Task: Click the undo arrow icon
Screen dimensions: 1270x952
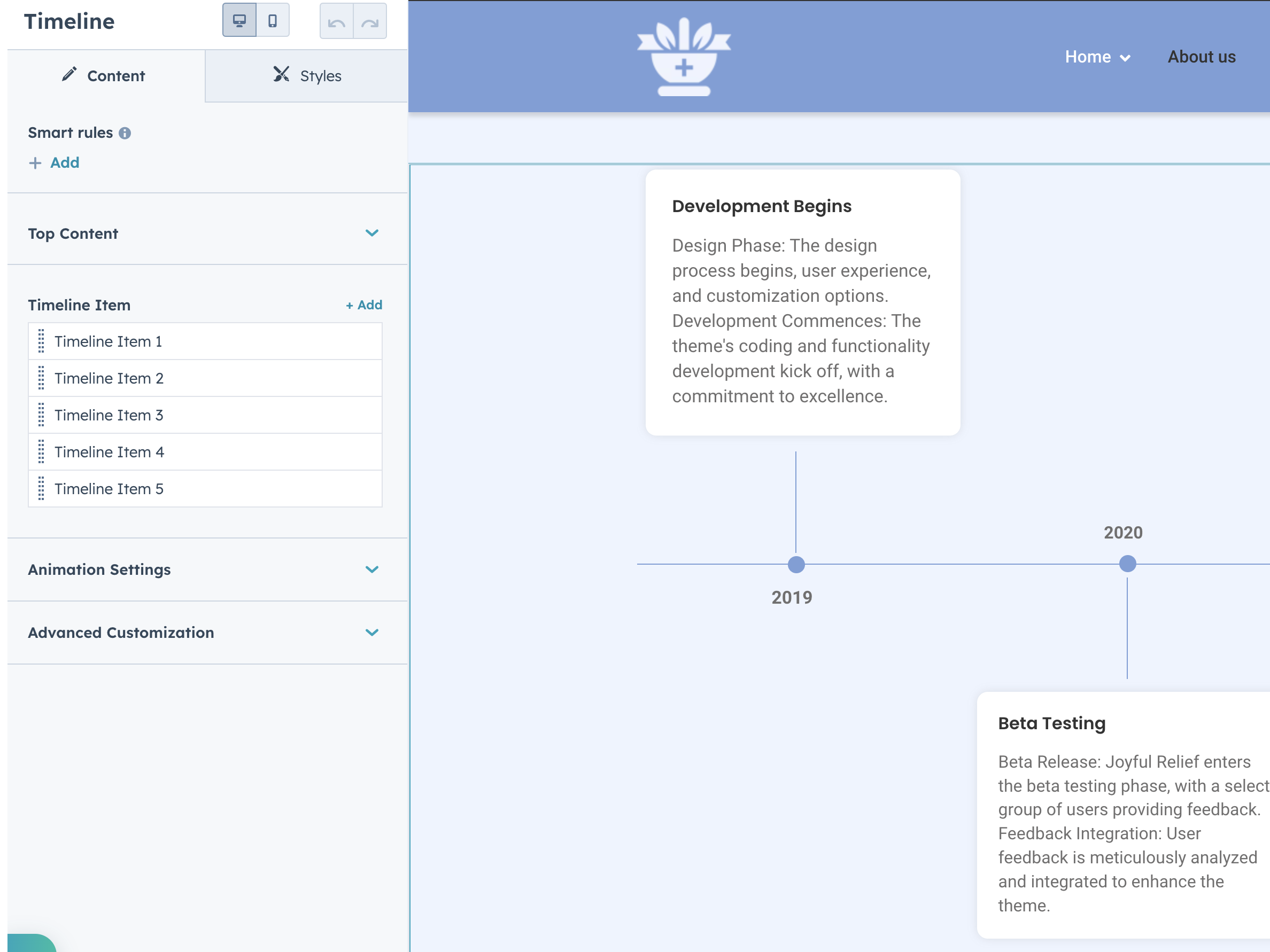Action: (336, 22)
